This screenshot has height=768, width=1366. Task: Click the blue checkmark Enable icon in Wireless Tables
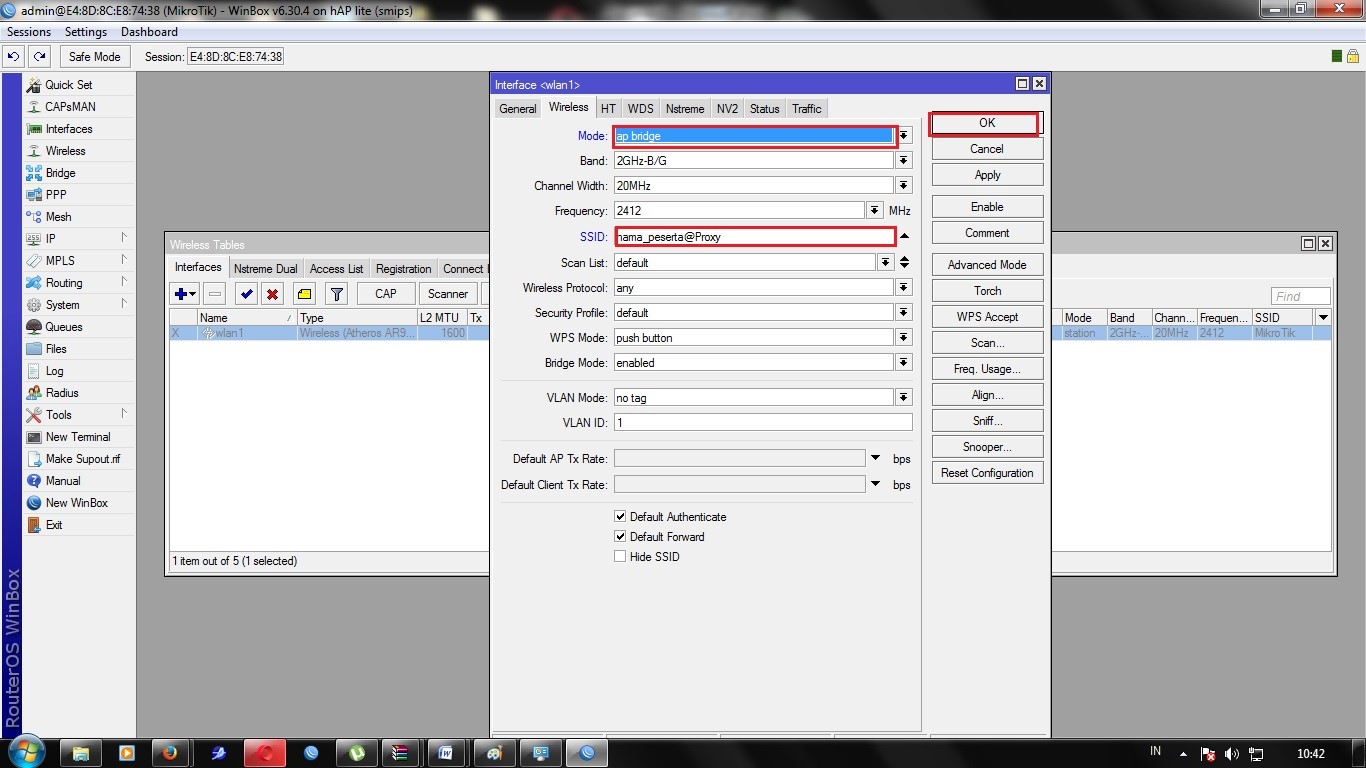(x=247, y=294)
